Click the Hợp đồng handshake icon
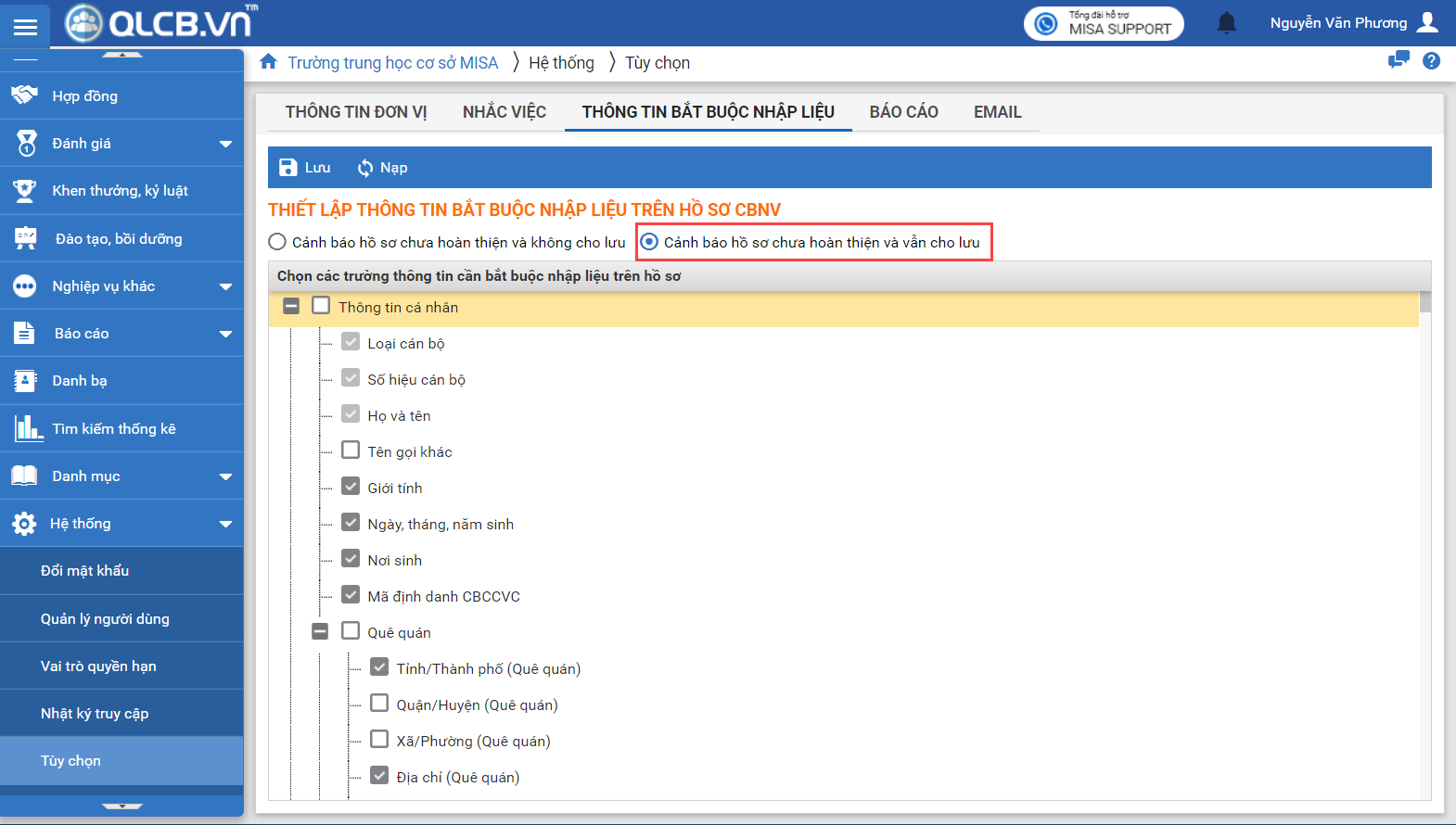Viewport: 1456px width, 825px height. (x=25, y=95)
